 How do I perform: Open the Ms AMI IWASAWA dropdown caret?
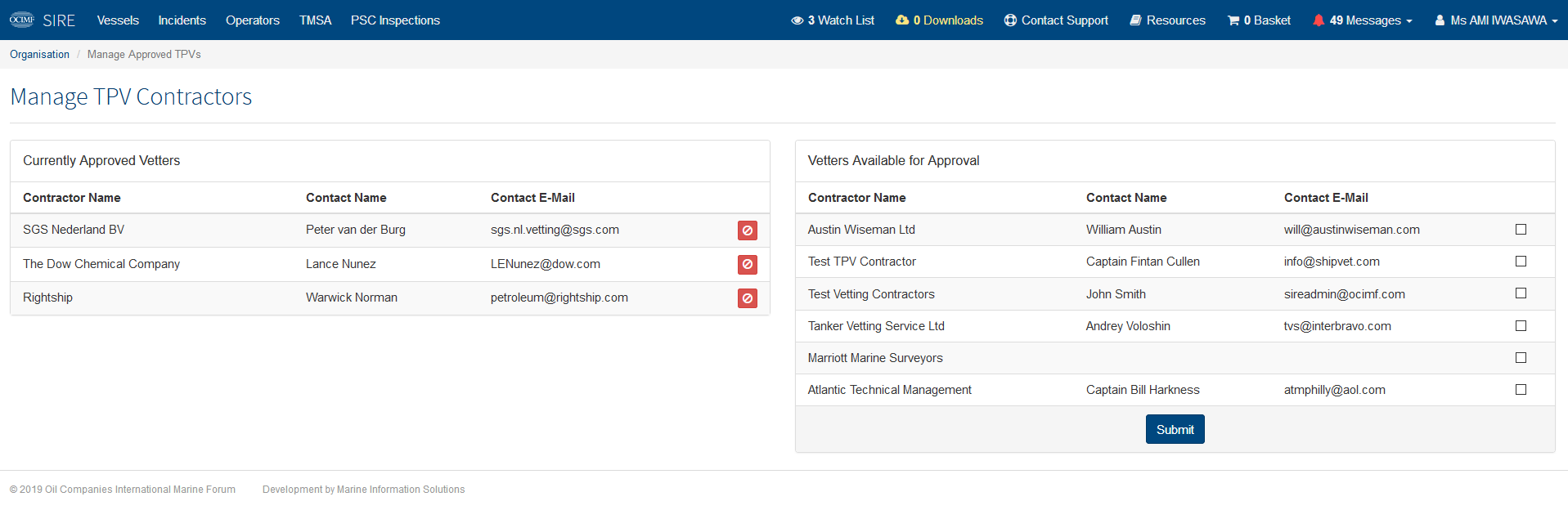[1554, 21]
